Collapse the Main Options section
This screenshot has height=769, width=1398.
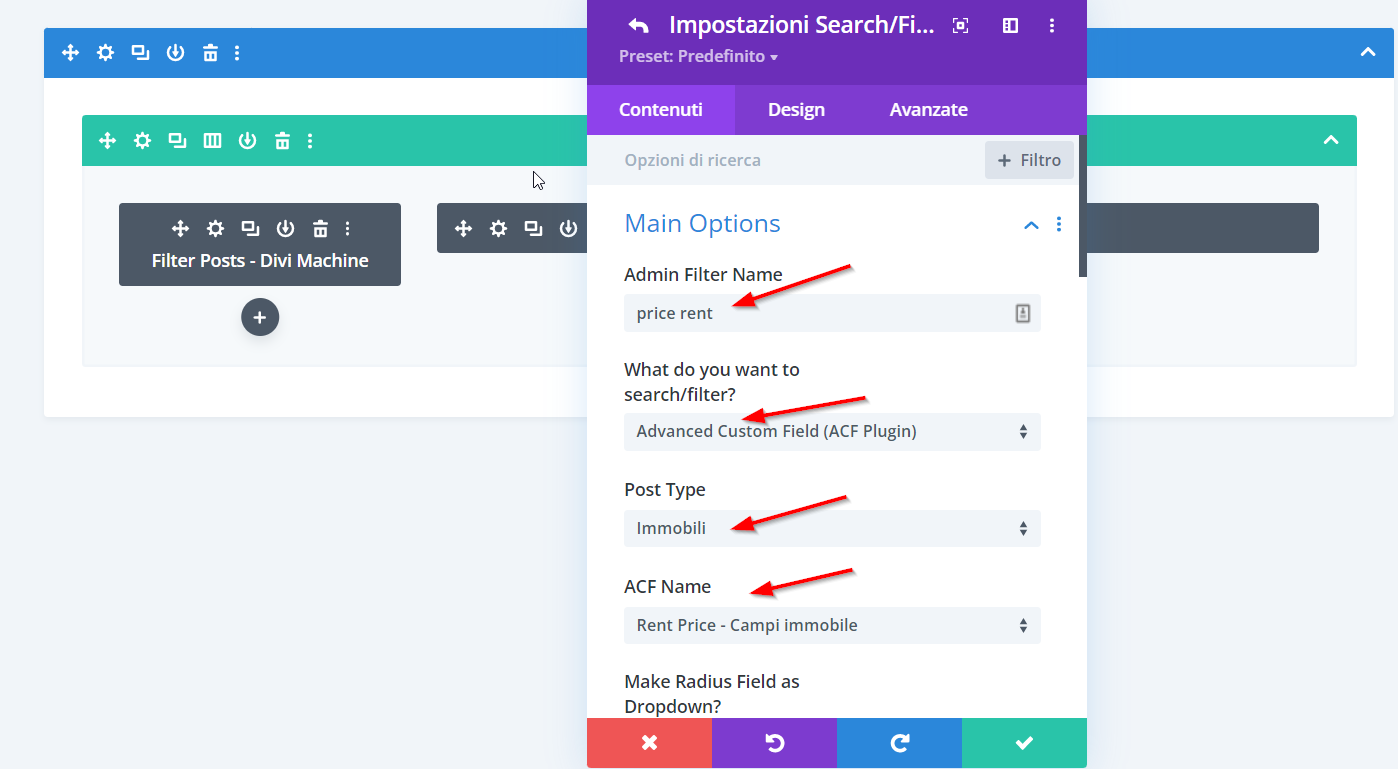tap(1031, 225)
